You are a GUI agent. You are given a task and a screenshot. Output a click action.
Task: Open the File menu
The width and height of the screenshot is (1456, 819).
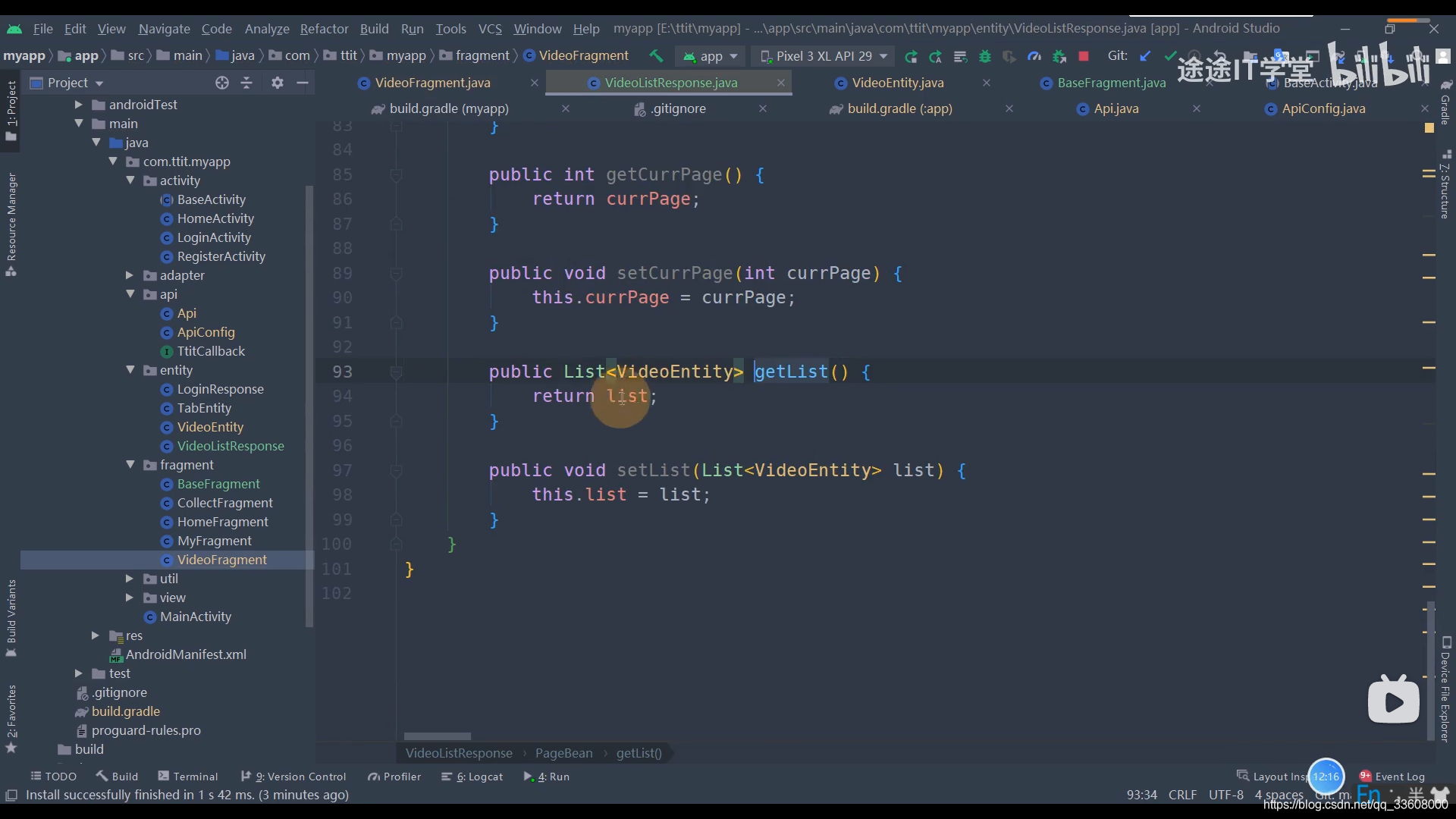click(x=42, y=29)
